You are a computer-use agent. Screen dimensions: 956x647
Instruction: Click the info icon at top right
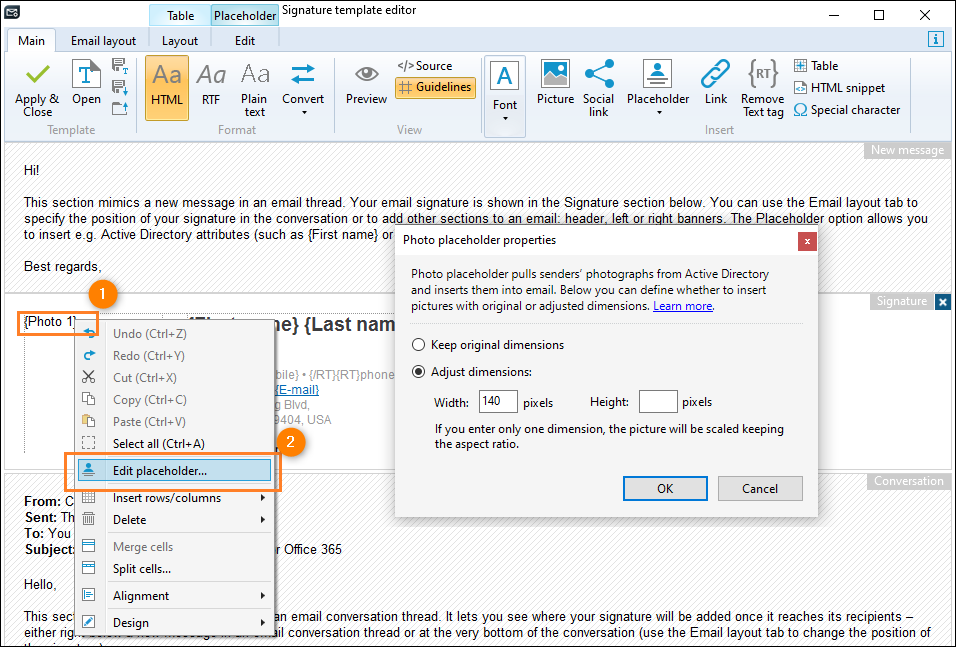tap(936, 39)
